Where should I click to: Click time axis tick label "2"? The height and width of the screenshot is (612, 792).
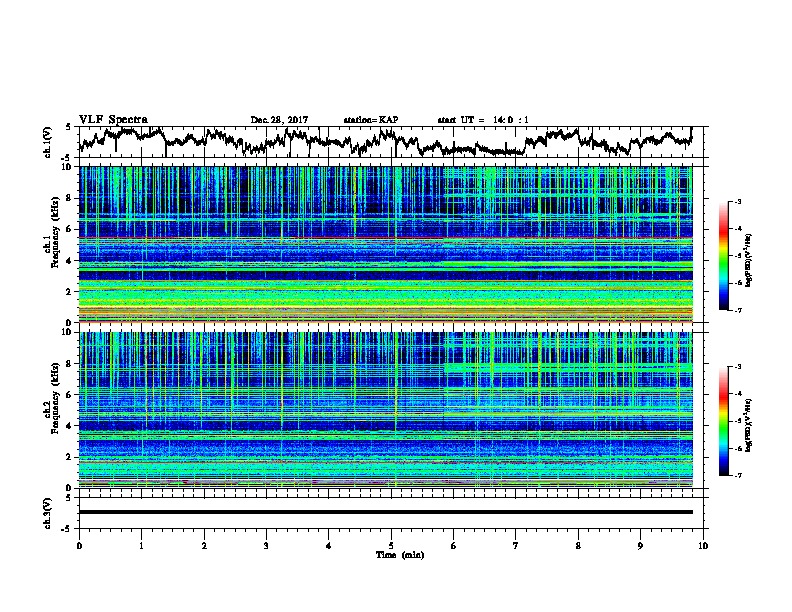[204, 546]
